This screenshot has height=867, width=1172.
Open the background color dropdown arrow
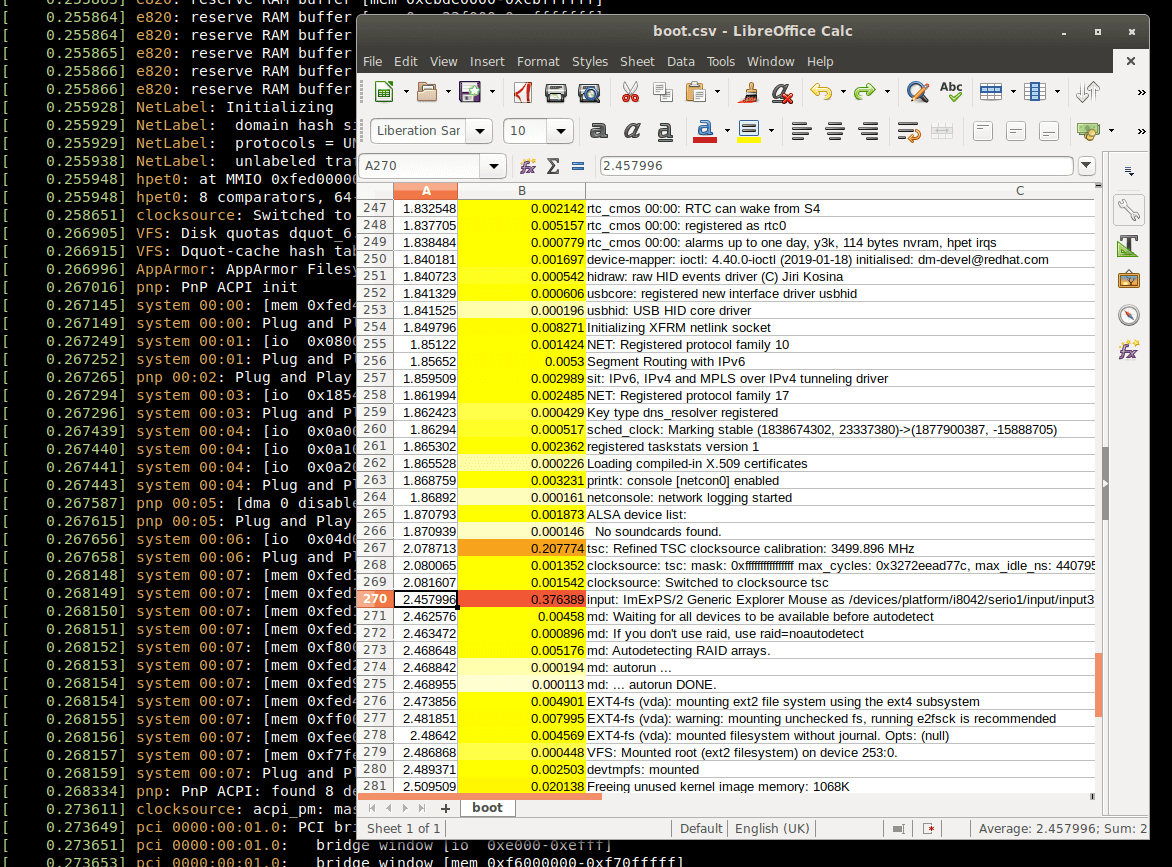coord(771,131)
